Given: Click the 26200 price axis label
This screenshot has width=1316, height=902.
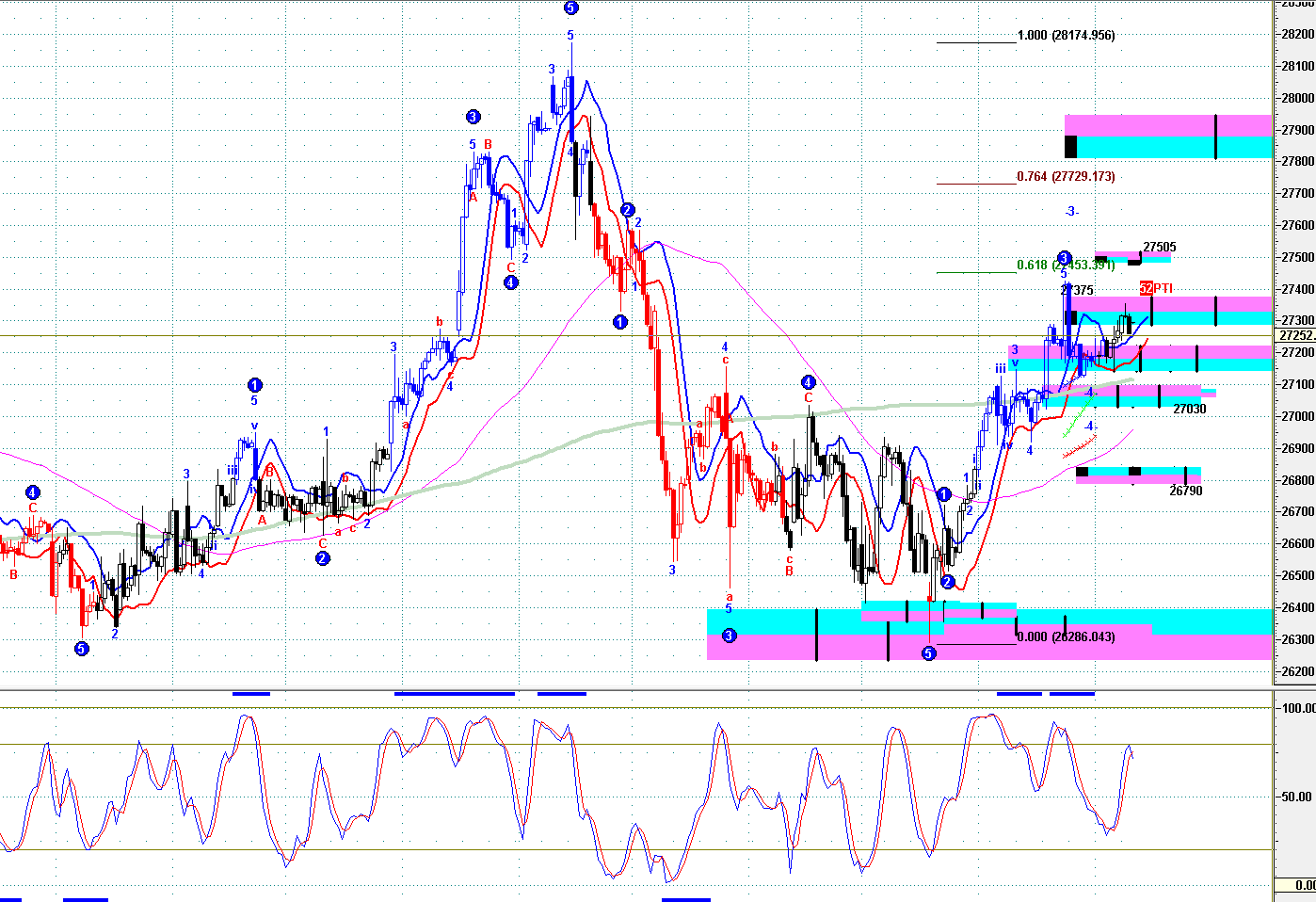Looking at the screenshot, I should [1298, 672].
